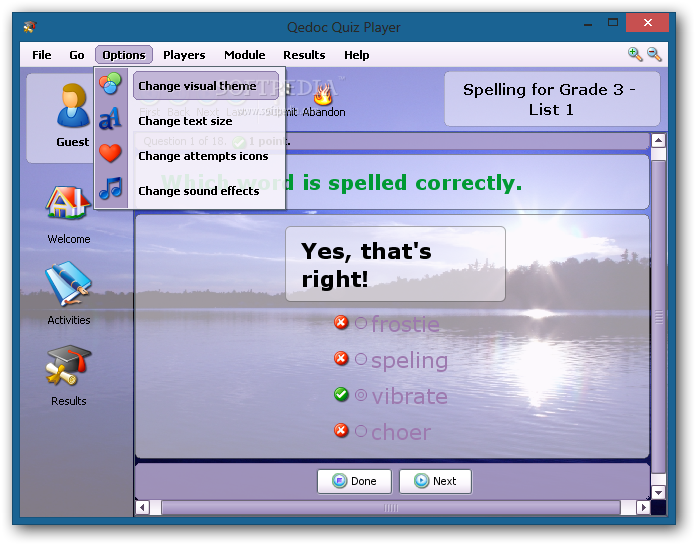Viewport: 696px width, 545px height.
Task: Click the green check beside vibrate
Action: click(341, 394)
